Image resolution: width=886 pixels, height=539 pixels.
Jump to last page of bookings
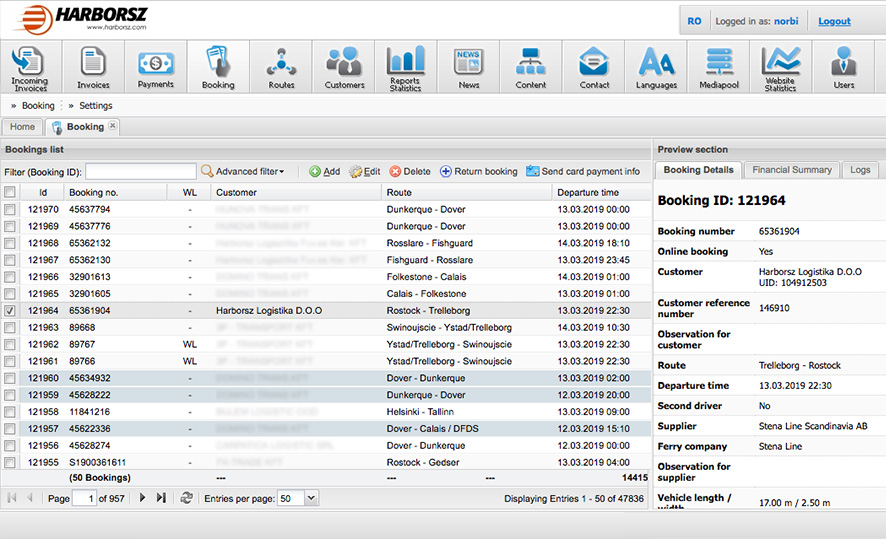[x=161, y=498]
